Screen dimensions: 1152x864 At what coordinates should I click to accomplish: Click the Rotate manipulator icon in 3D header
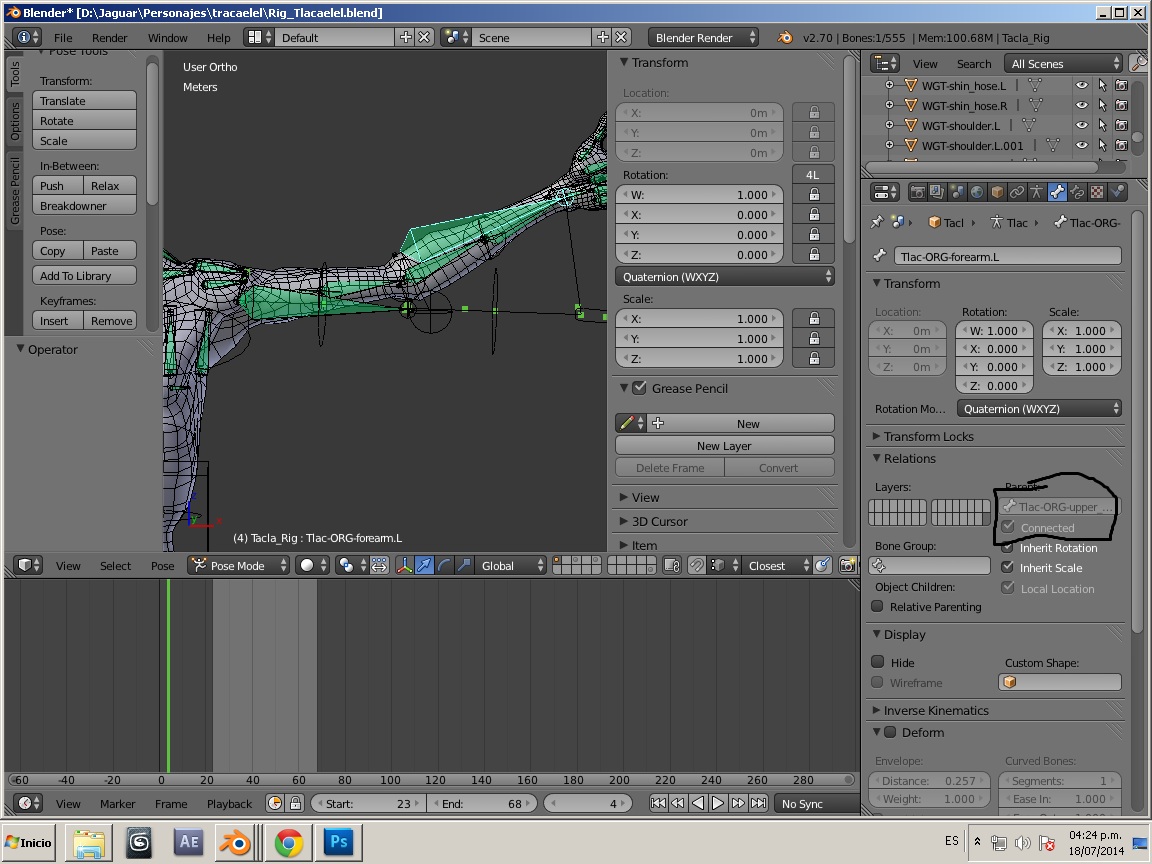click(444, 566)
